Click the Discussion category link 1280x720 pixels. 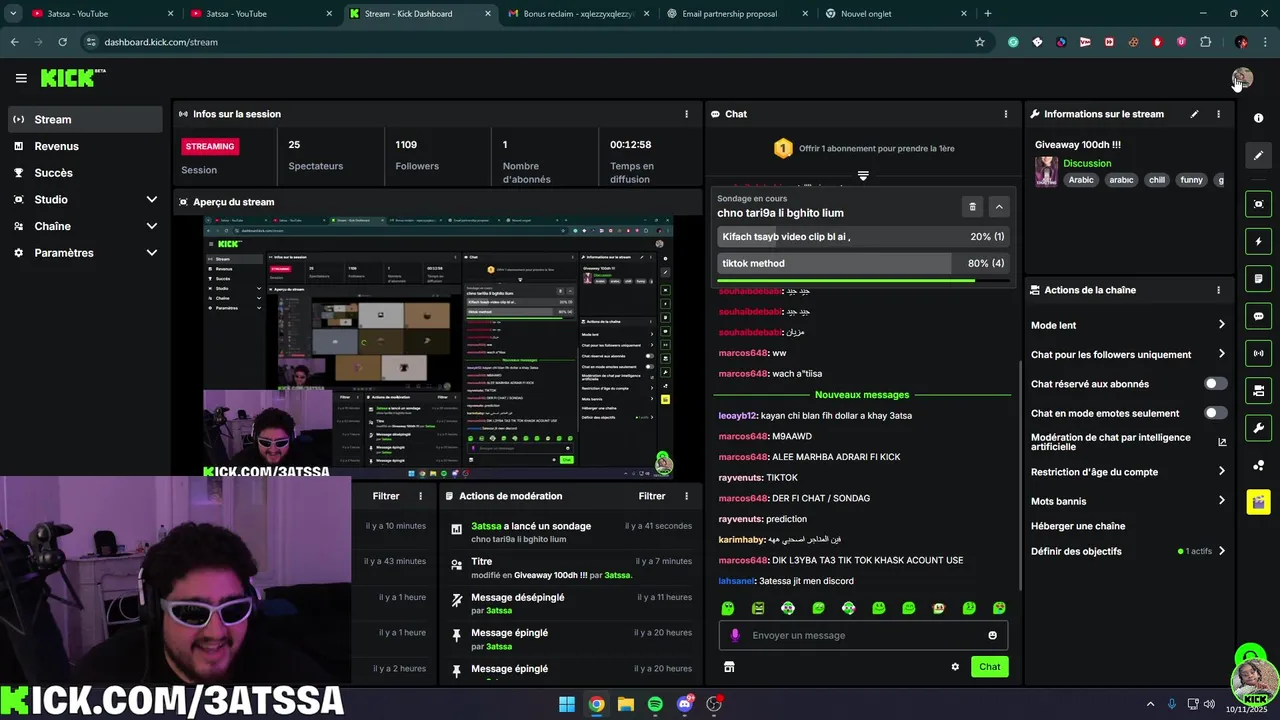click(1087, 163)
